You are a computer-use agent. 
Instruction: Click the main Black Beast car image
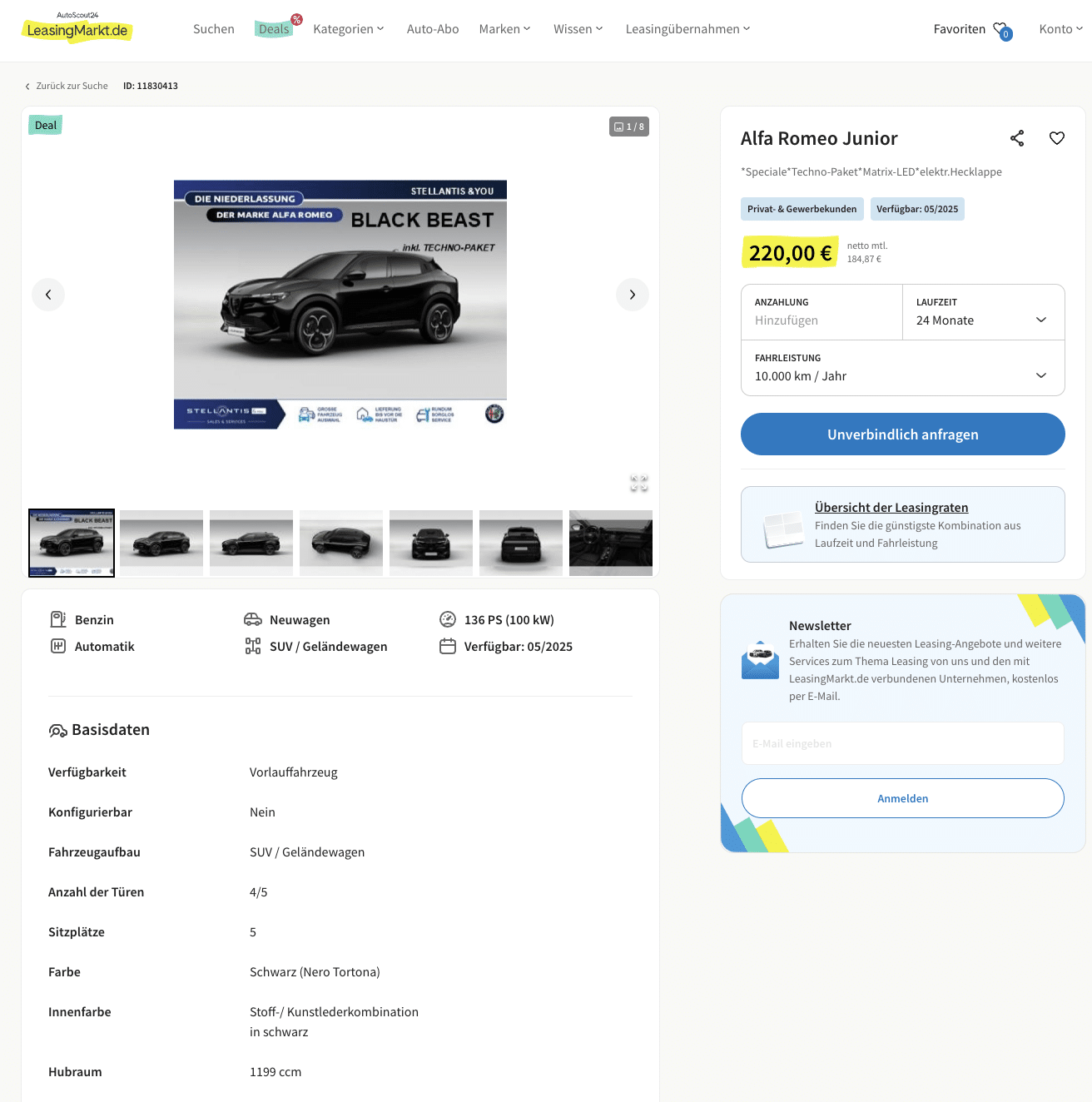(x=340, y=305)
